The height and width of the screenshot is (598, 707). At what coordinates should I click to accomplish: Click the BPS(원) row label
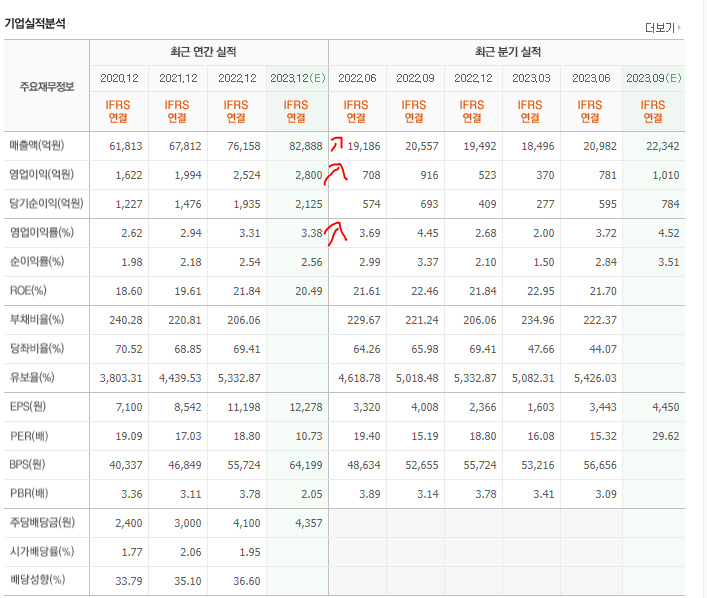point(28,464)
